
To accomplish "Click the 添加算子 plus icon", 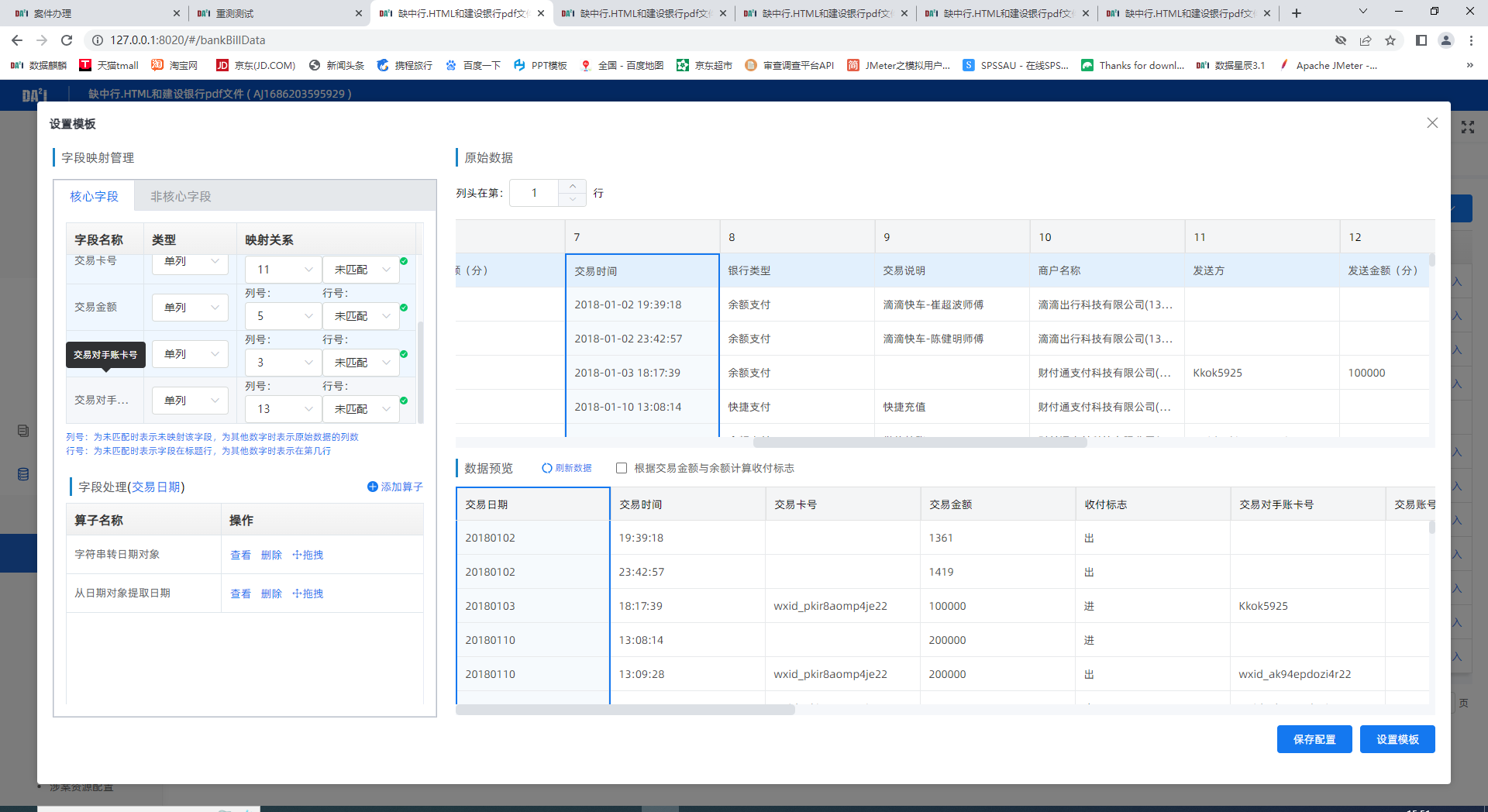I will click(372, 487).
